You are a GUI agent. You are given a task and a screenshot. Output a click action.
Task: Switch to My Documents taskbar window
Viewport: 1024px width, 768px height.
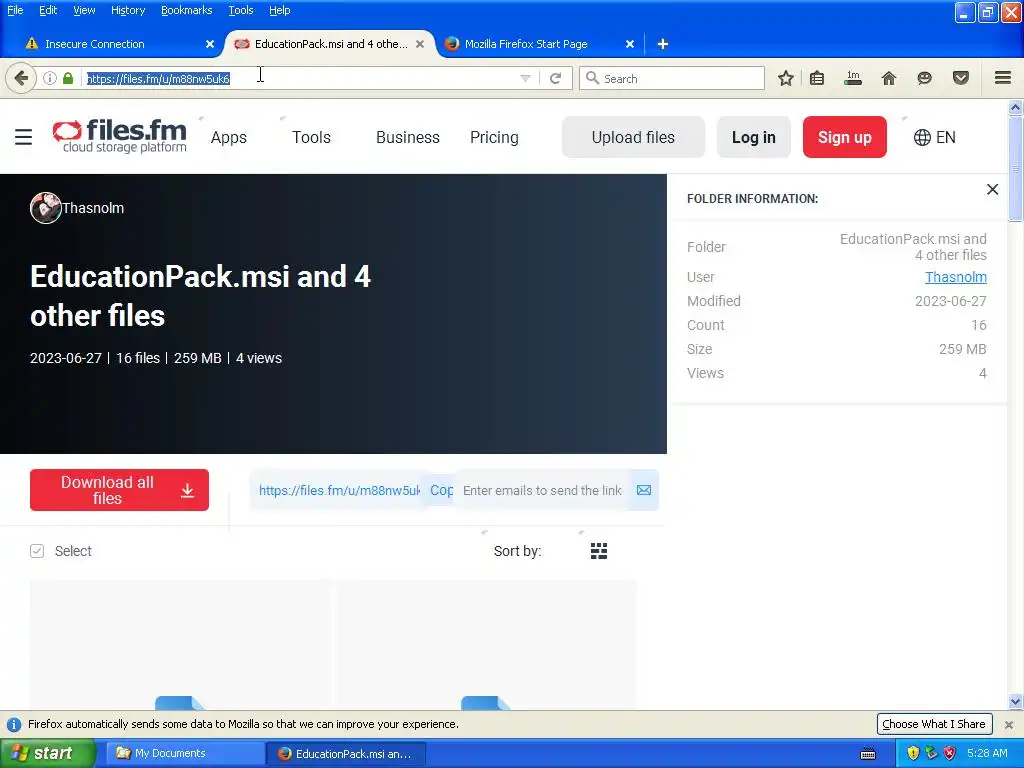[x=185, y=754]
